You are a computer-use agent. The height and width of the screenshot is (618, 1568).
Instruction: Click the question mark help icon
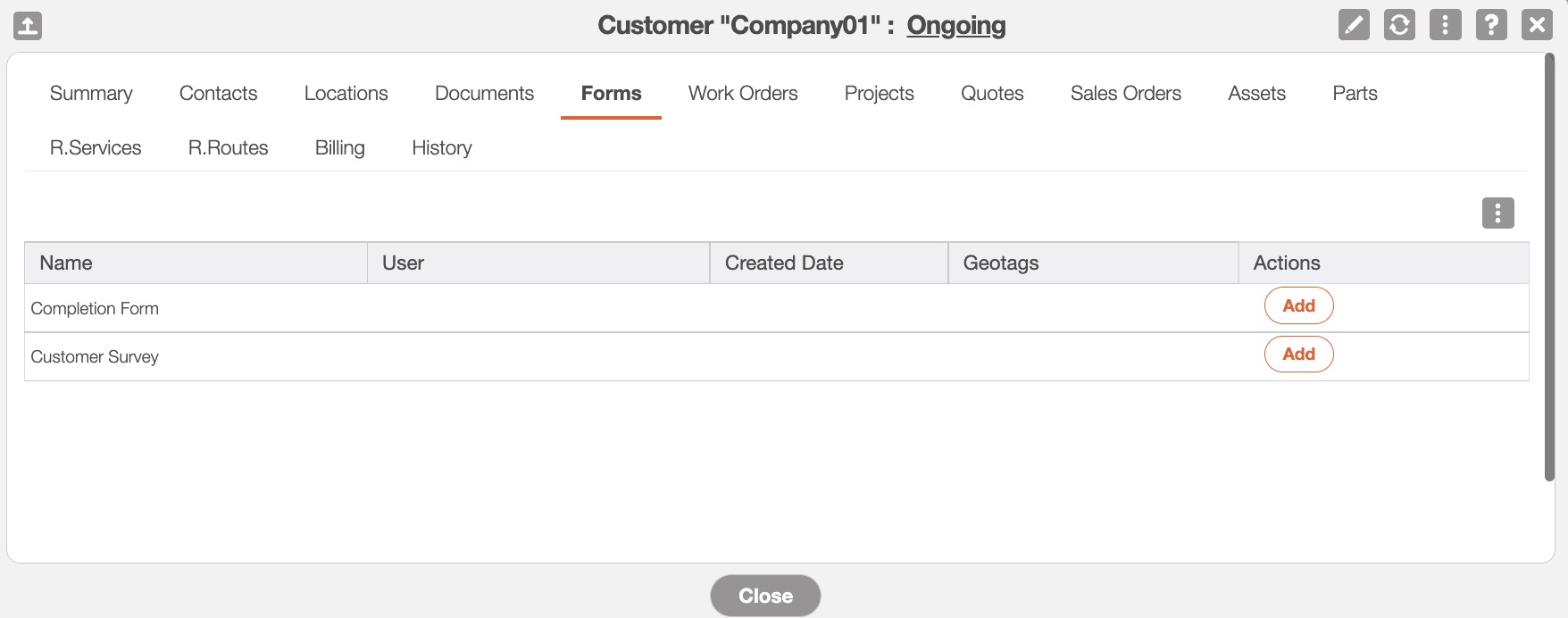[x=1490, y=25]
